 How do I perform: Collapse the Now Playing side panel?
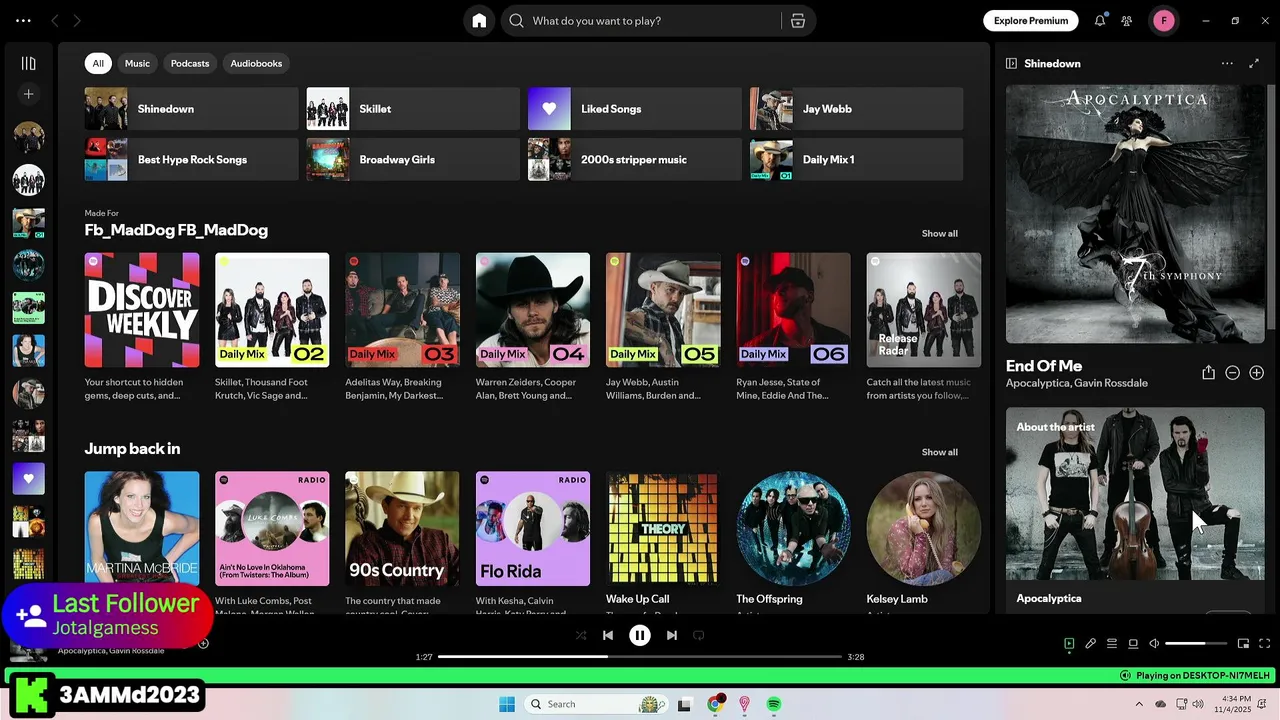1011,63
